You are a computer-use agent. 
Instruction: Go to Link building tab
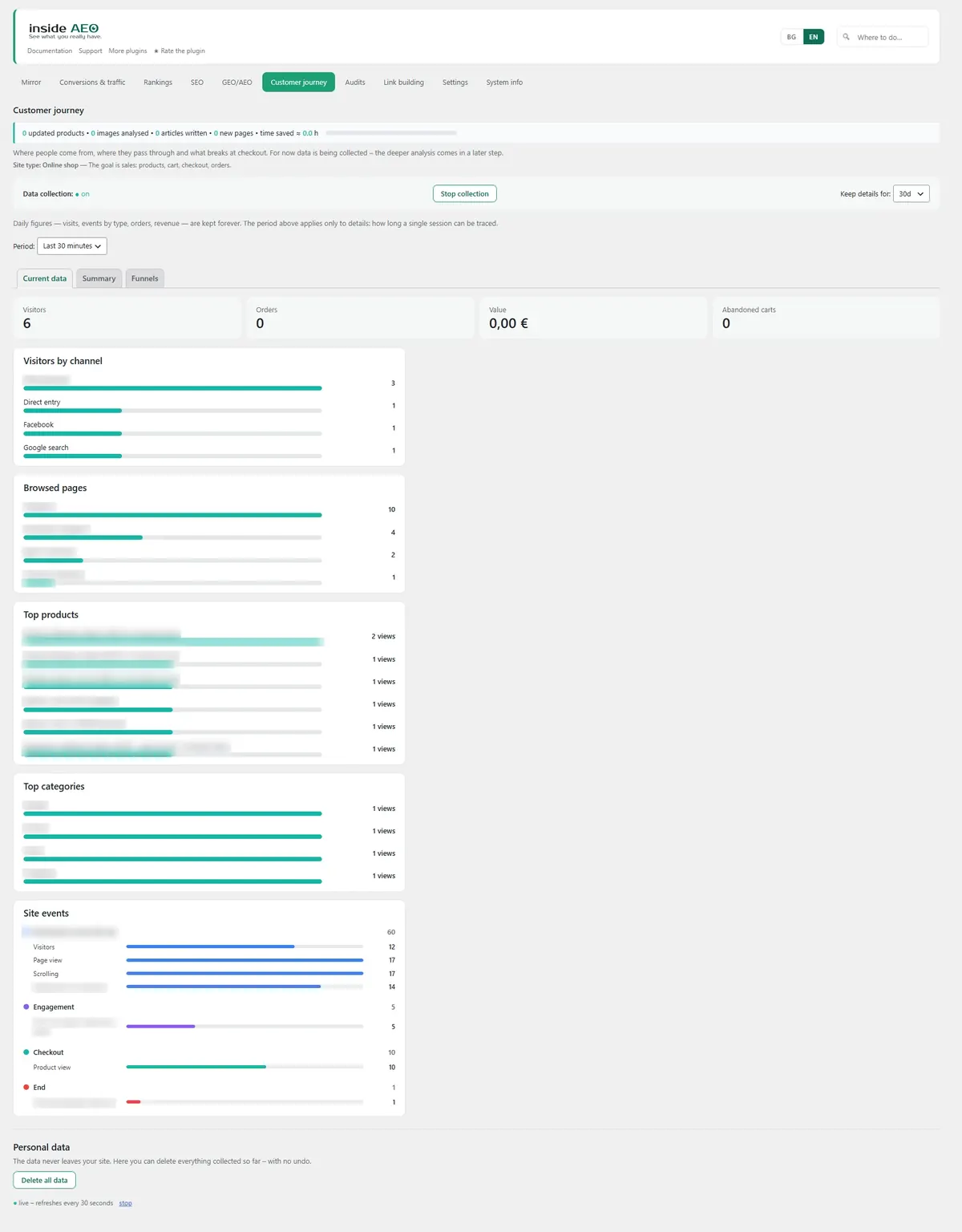click(x=403, y=83)
